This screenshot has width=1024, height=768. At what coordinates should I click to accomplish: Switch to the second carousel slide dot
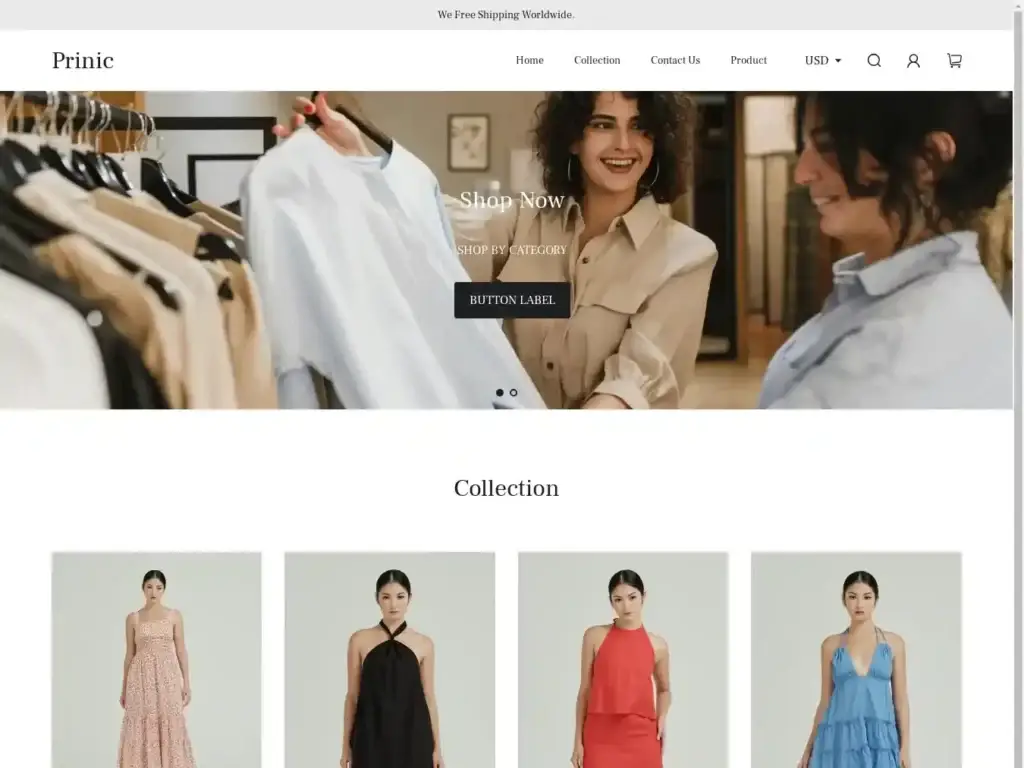pyautogui.click(x=514, y=393)
